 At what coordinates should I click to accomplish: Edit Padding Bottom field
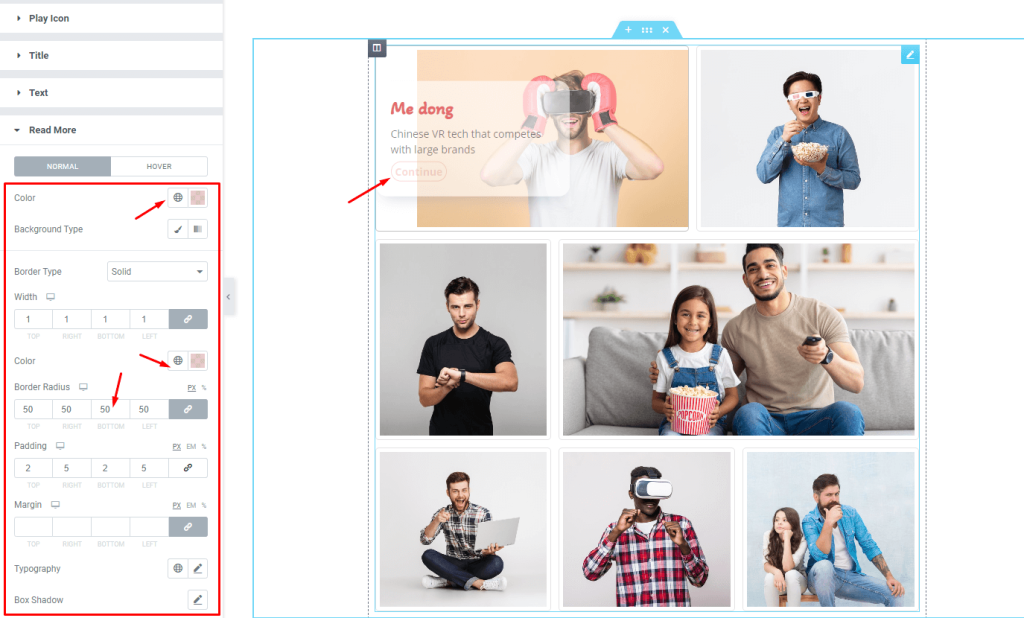(110, 468)
